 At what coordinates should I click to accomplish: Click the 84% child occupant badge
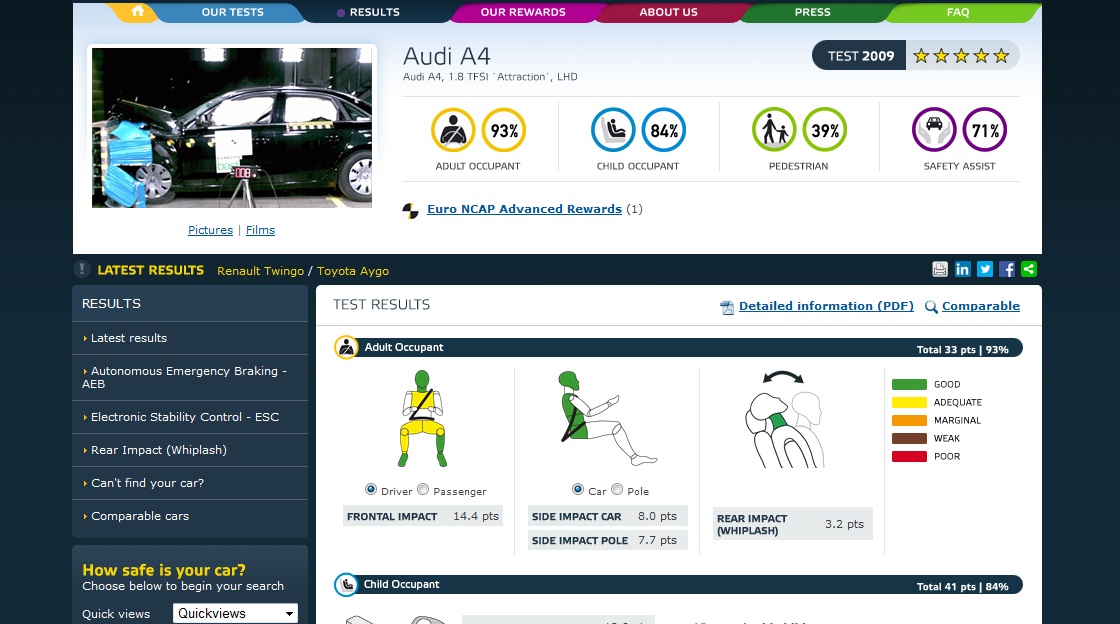coord(664,130)
